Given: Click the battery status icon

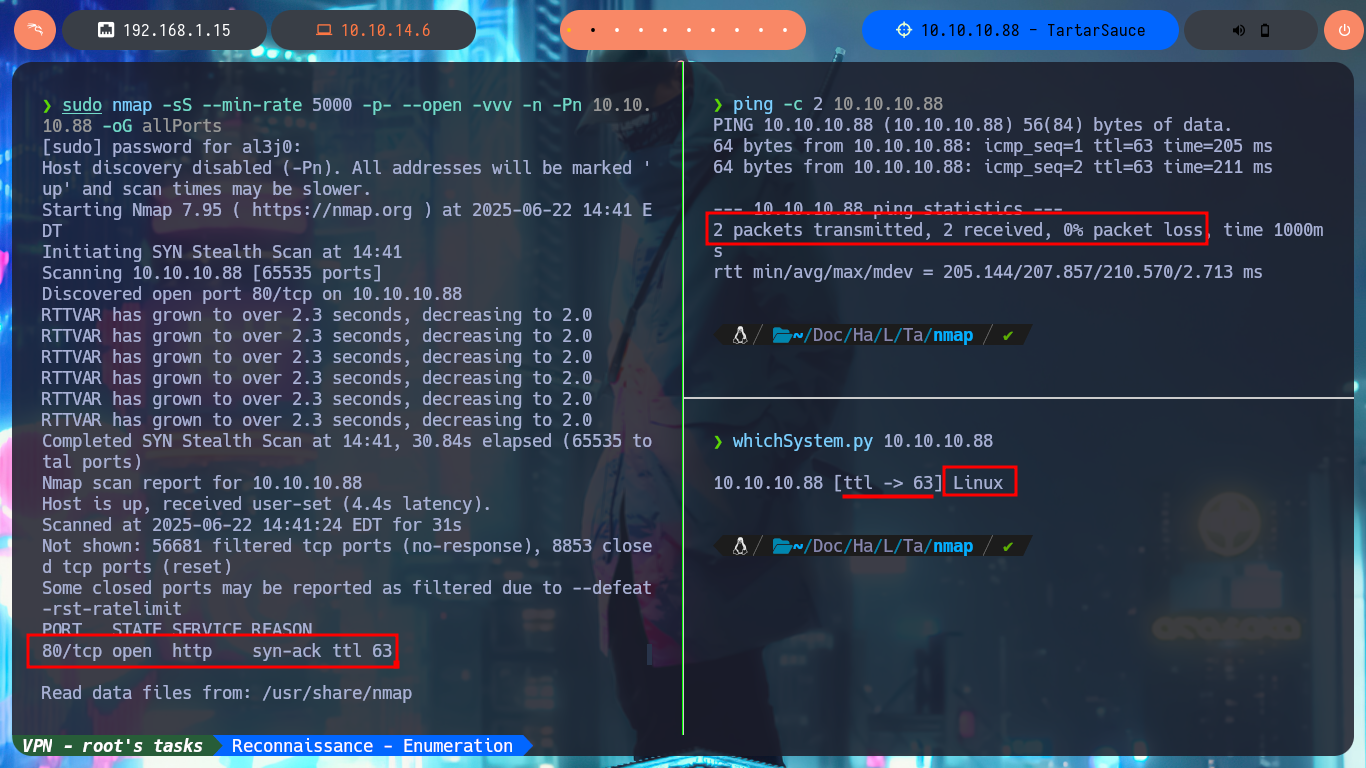Looking at the screenshot, I should (x=1265, y=30).
